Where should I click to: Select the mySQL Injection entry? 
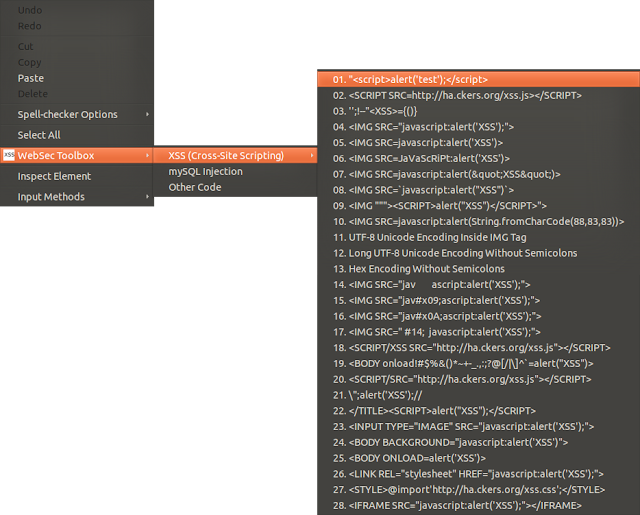tap(236, 171)
